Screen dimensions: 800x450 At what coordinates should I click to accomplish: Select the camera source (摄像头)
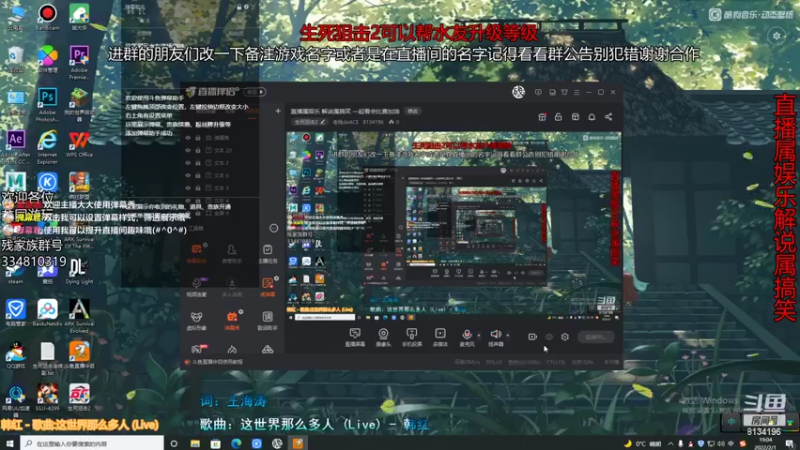[x=383, y=337]
